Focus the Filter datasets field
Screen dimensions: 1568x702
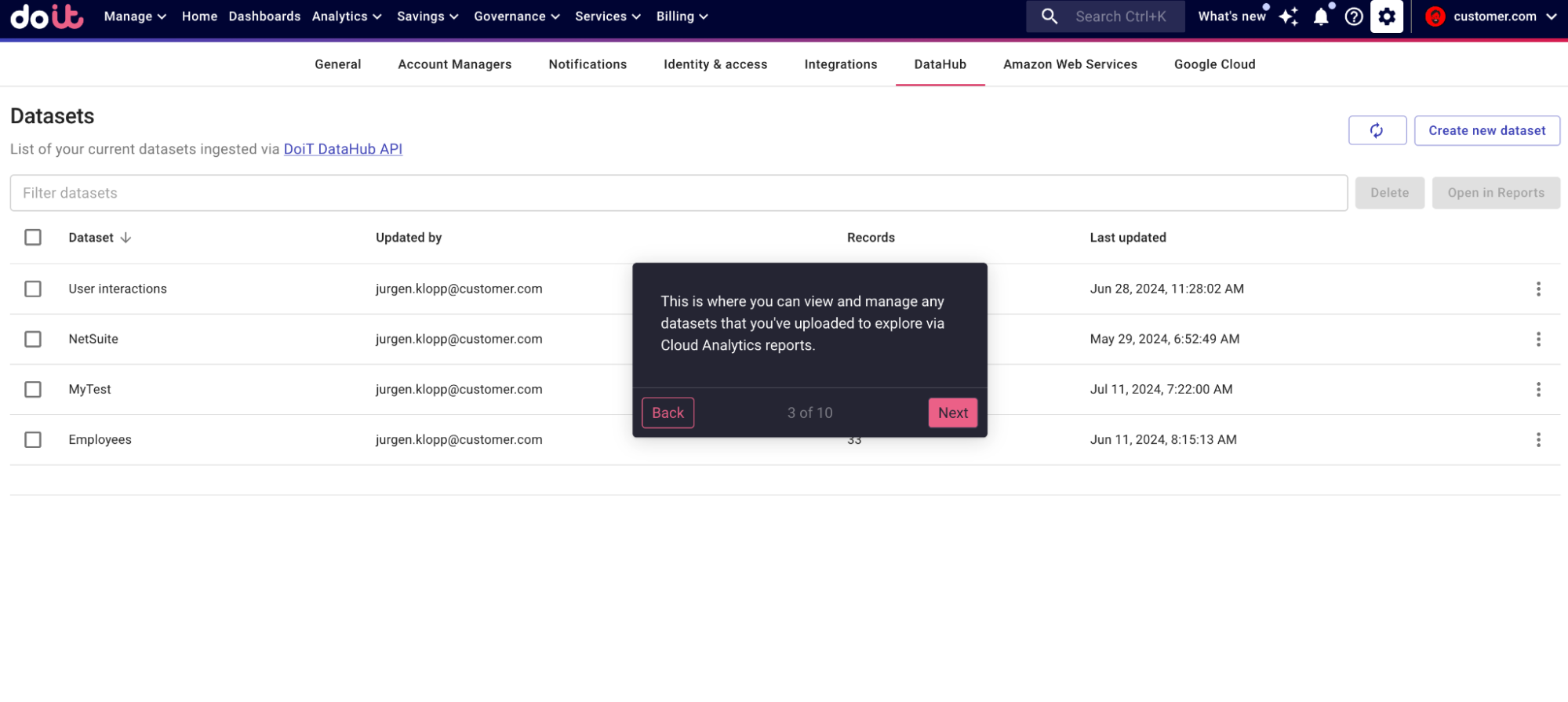coord(678,193)
